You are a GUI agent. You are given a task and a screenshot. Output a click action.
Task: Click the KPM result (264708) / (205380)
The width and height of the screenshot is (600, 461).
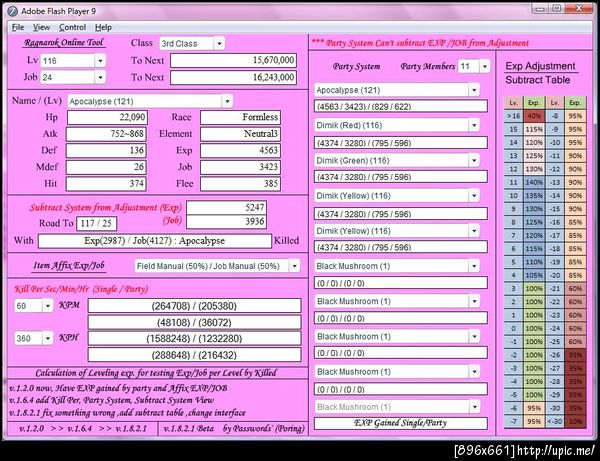(194, 306)
